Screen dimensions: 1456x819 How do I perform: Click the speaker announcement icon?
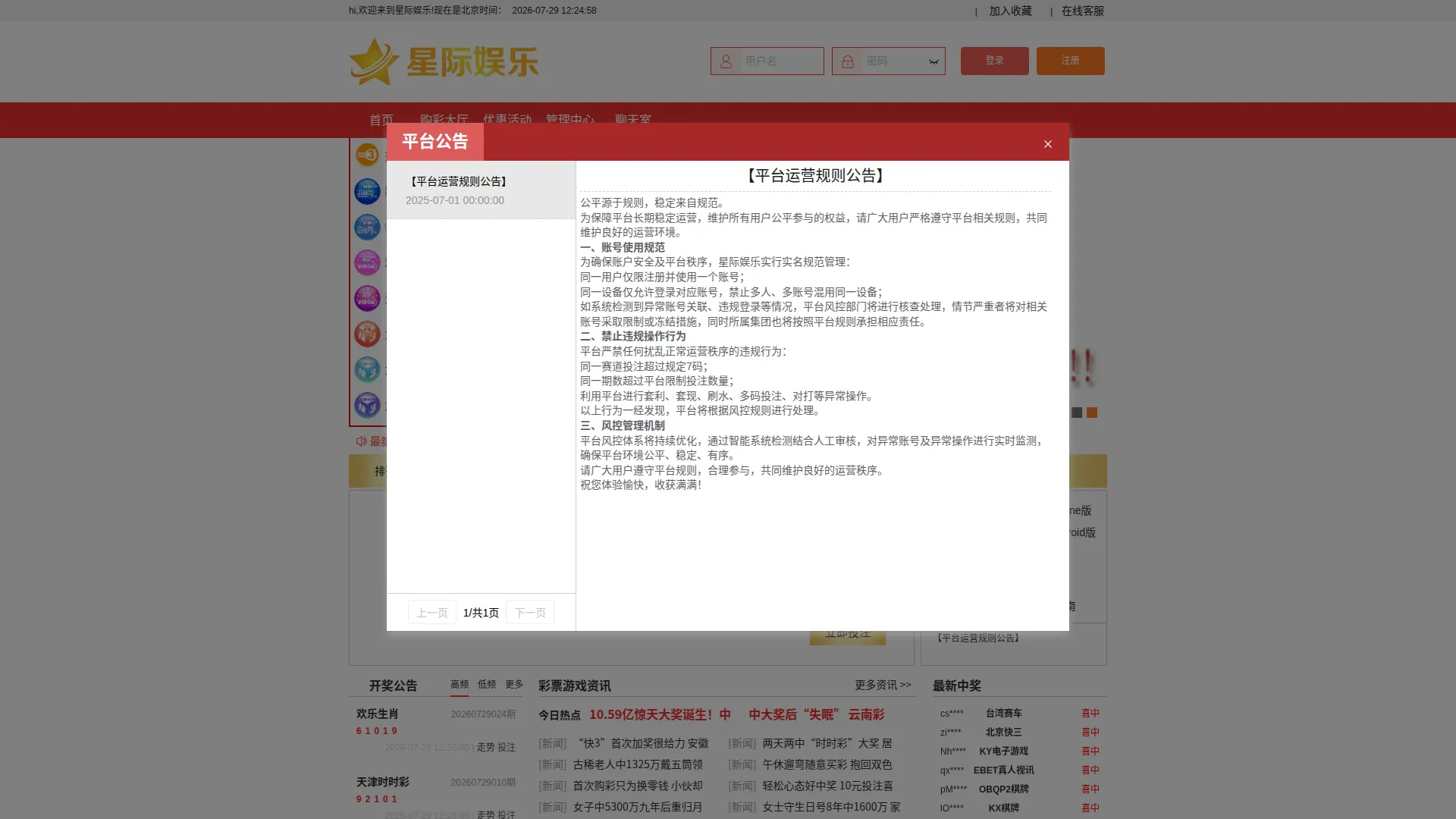(x=361, y=441)
